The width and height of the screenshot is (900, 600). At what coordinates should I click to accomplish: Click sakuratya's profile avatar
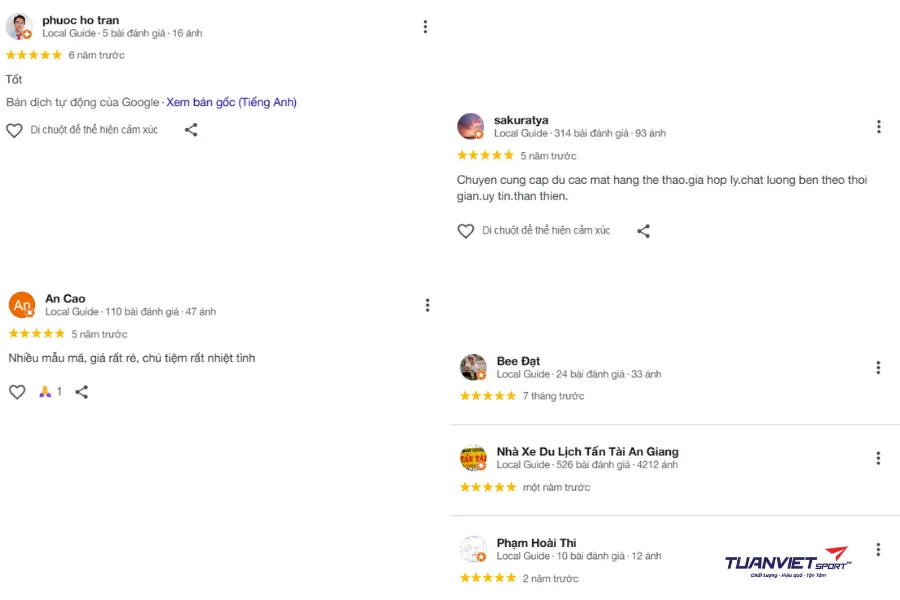[470, 126]
